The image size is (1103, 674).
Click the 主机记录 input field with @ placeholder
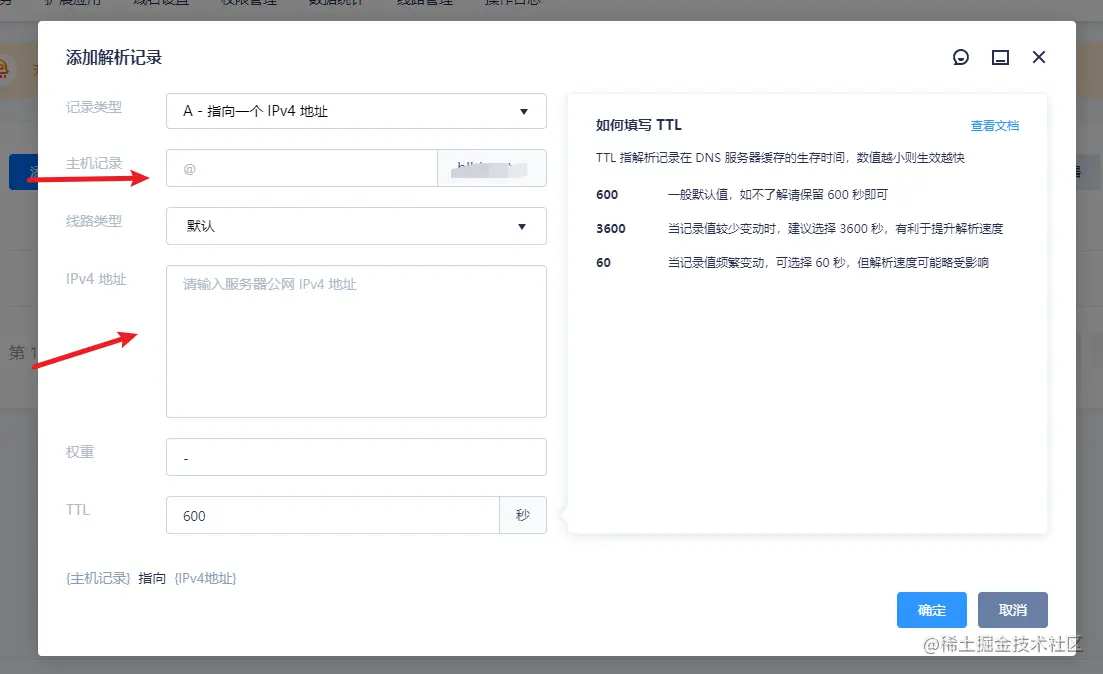pos(302,168)
